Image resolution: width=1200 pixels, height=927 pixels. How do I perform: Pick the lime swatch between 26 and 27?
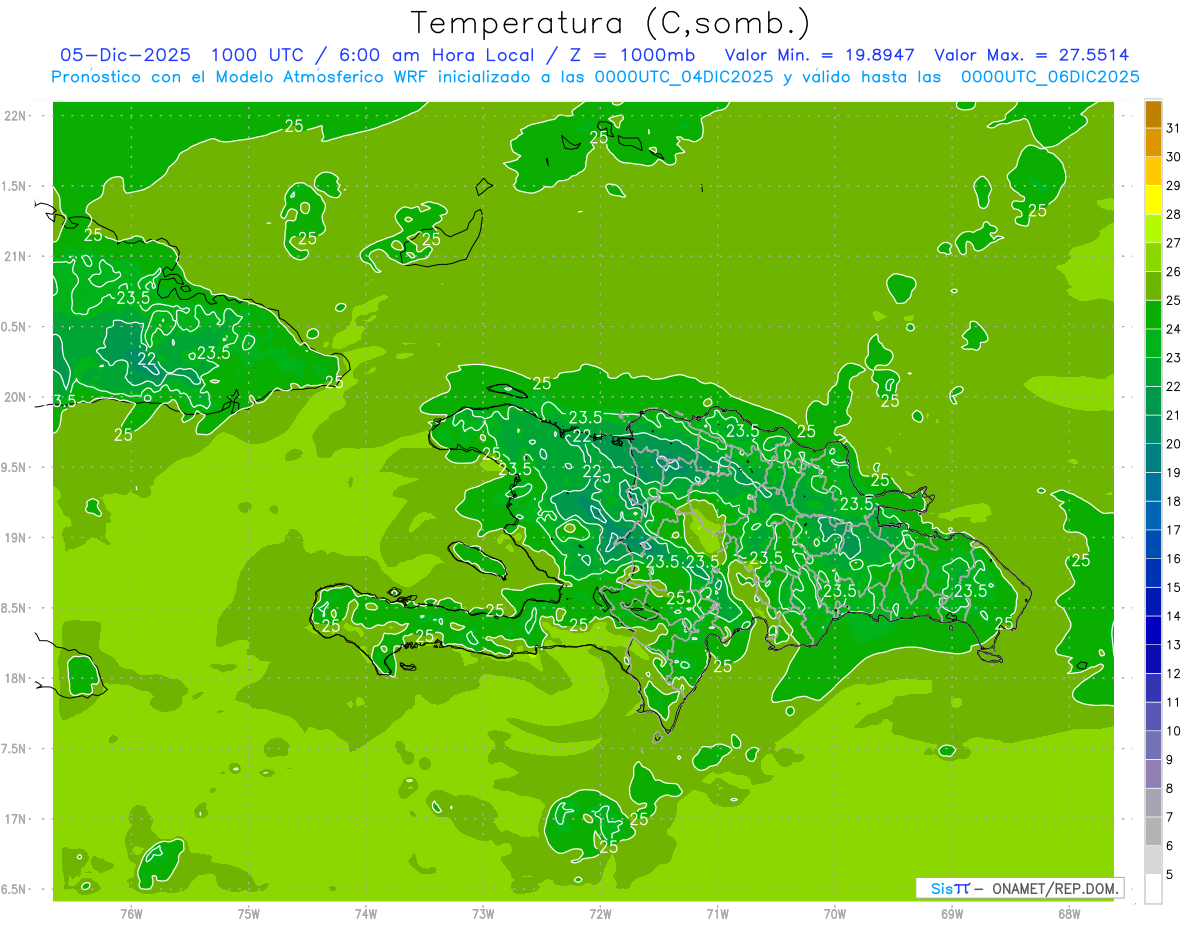1153,257
